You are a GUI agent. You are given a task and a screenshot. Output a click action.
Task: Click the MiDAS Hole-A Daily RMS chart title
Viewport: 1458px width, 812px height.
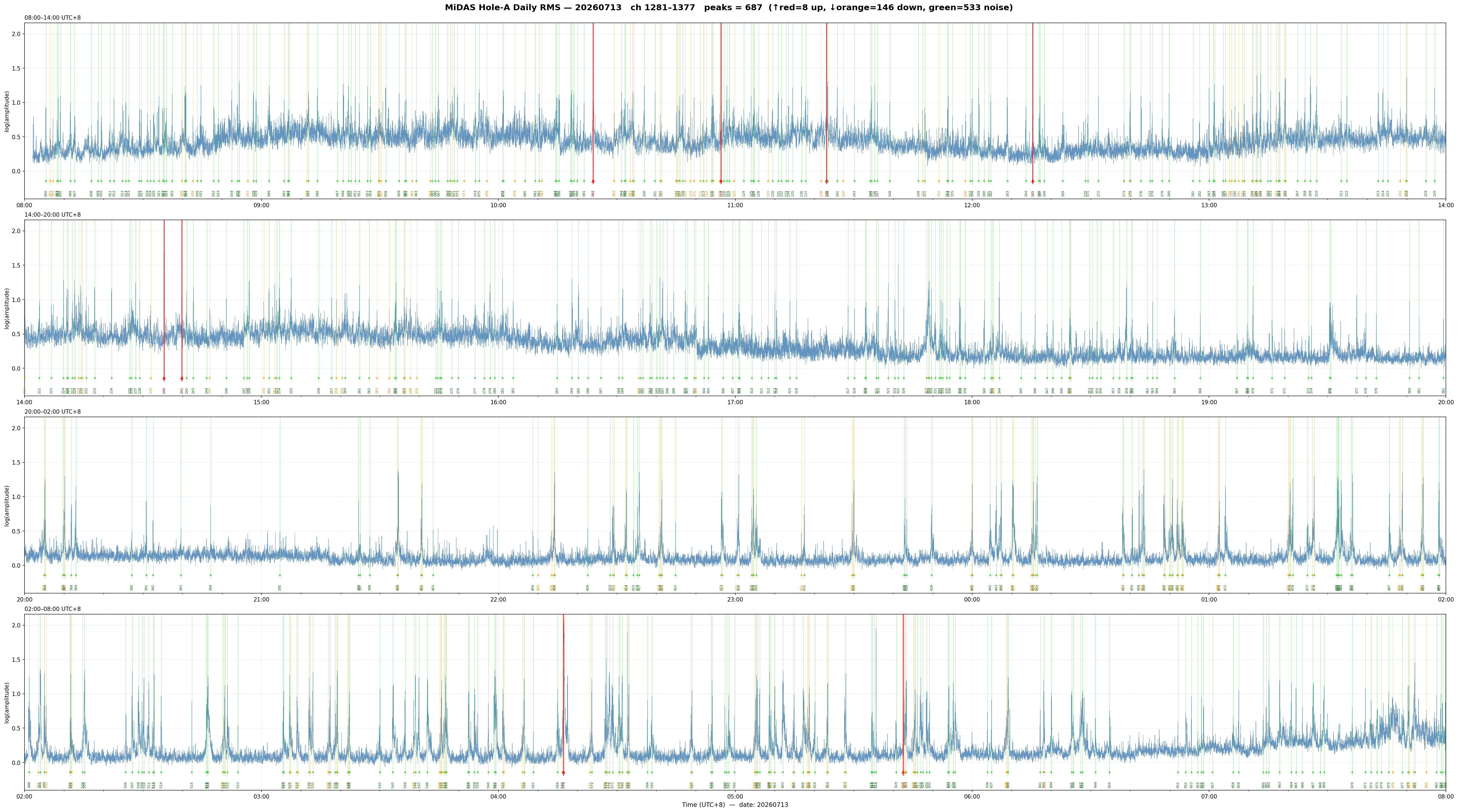coord(729,7)
